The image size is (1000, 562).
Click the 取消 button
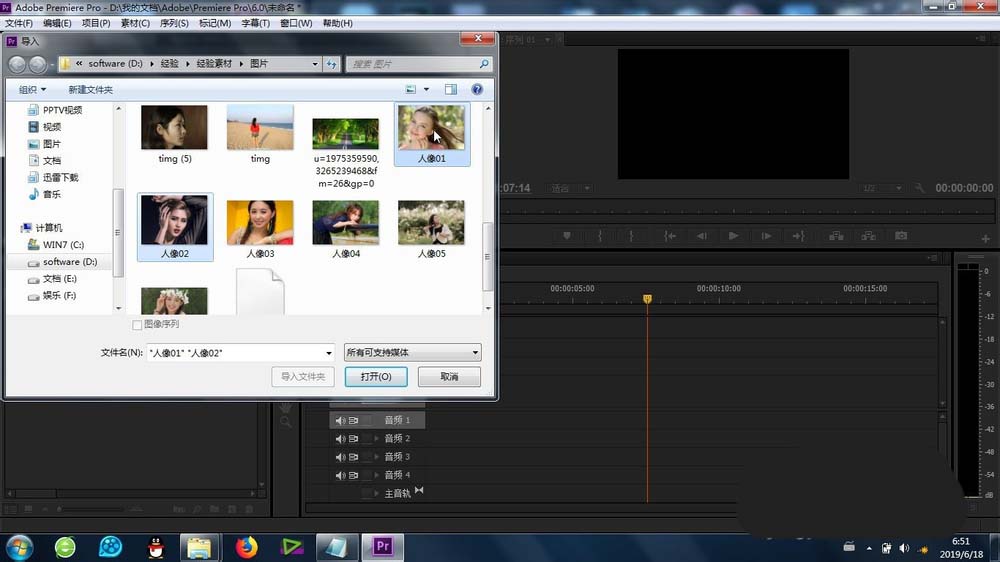pos(449,377)
